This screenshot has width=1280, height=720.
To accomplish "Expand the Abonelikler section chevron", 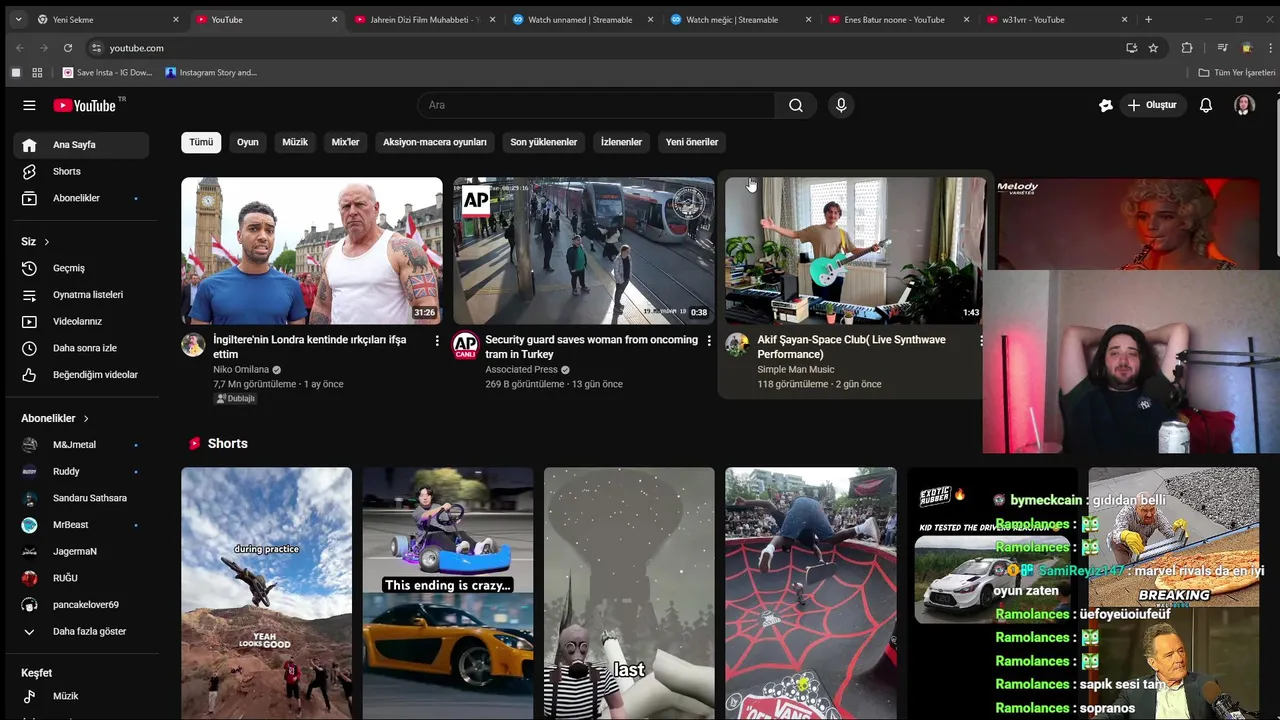I will 86,418.
